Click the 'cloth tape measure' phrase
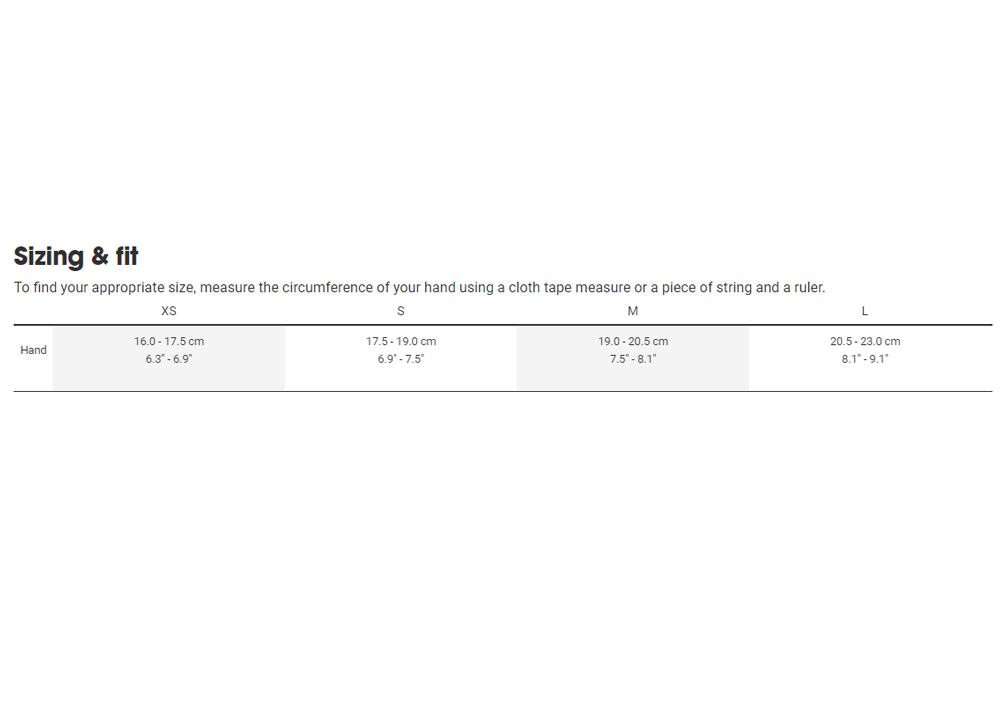 [x=569, y=288]
